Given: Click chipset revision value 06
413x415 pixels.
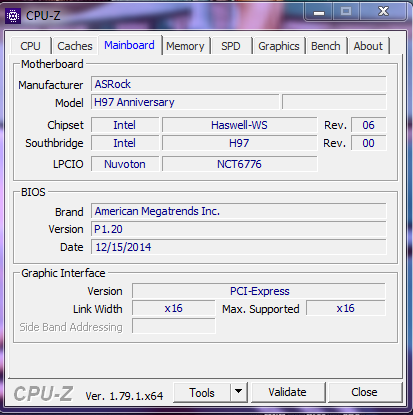Looking at the screenshot, I should click(x=369, y=125).
